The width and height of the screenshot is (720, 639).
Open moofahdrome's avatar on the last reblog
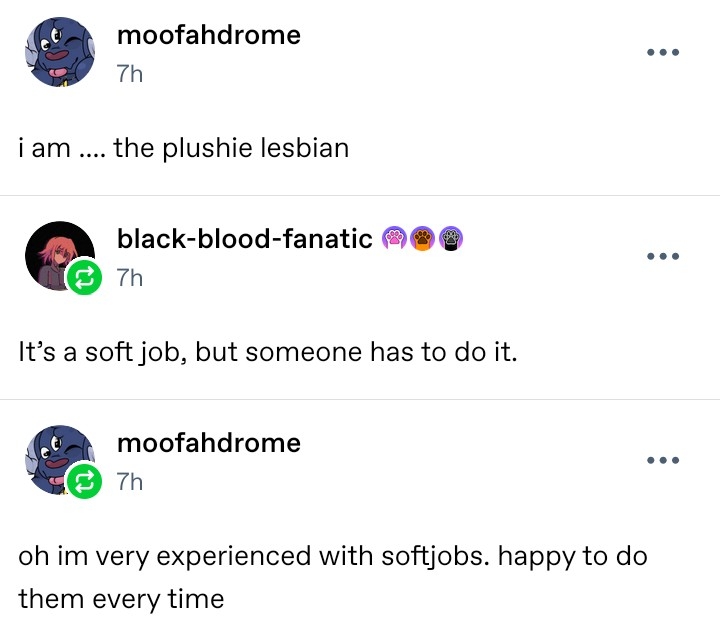coord(55,458)
